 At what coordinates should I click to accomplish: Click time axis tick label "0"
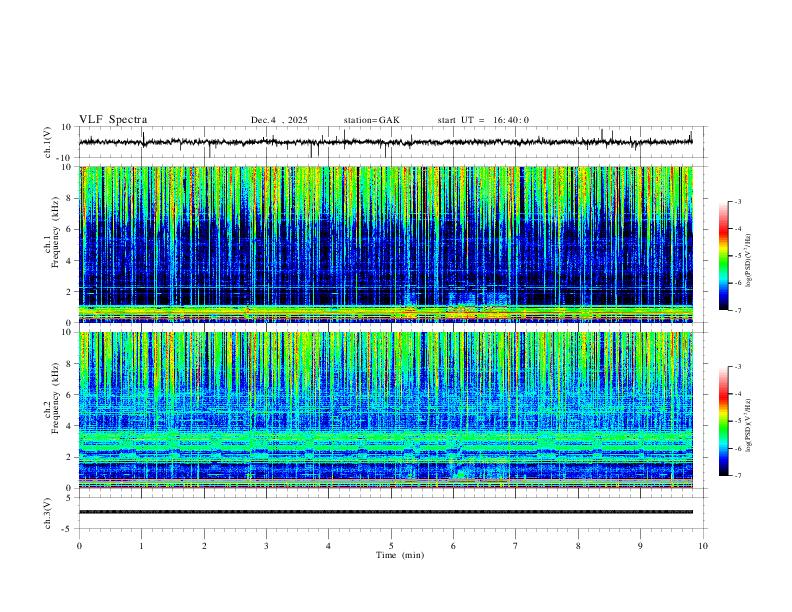(79, 546)
